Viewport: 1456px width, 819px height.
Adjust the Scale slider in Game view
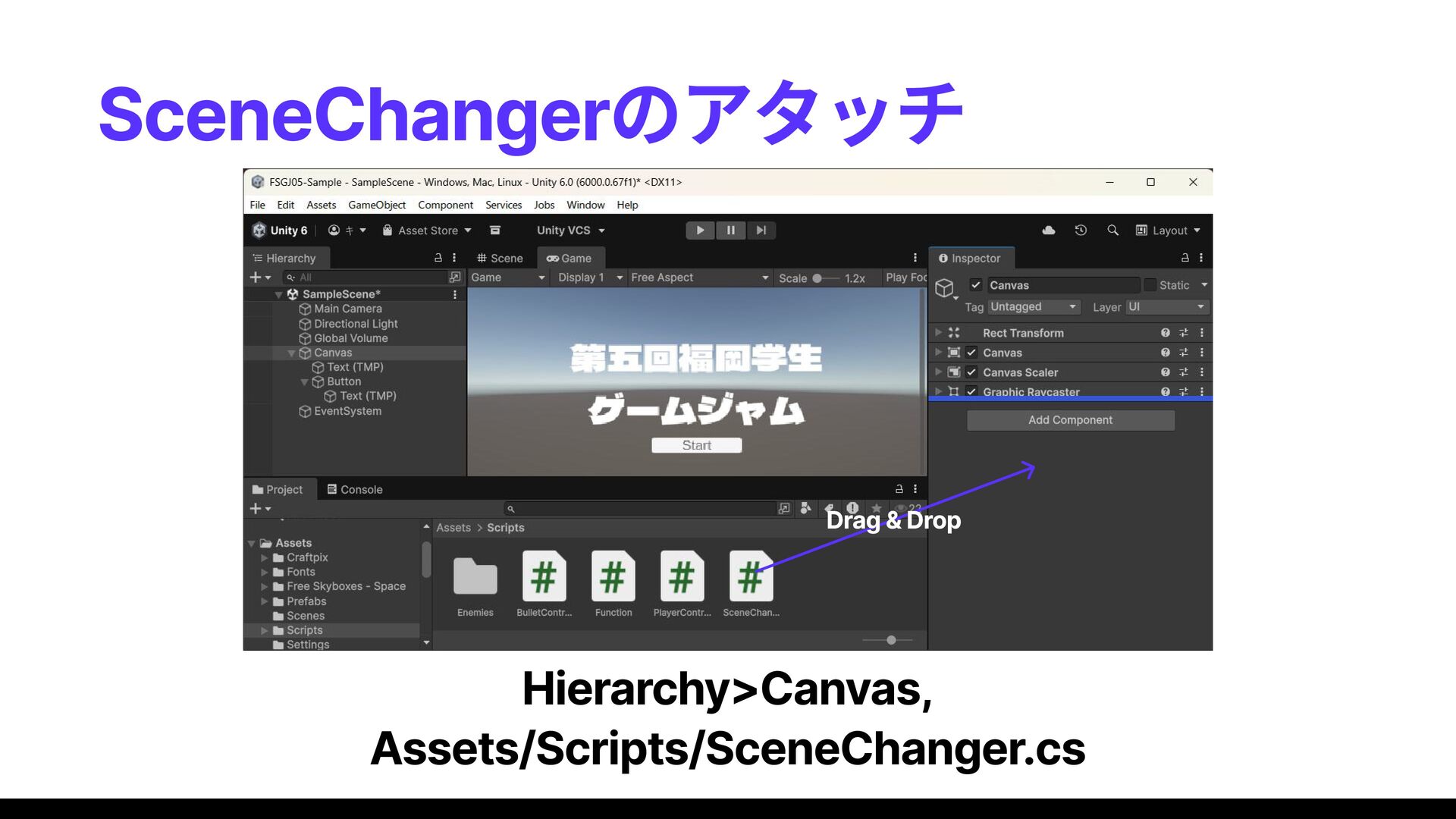(x=817, y=278)
